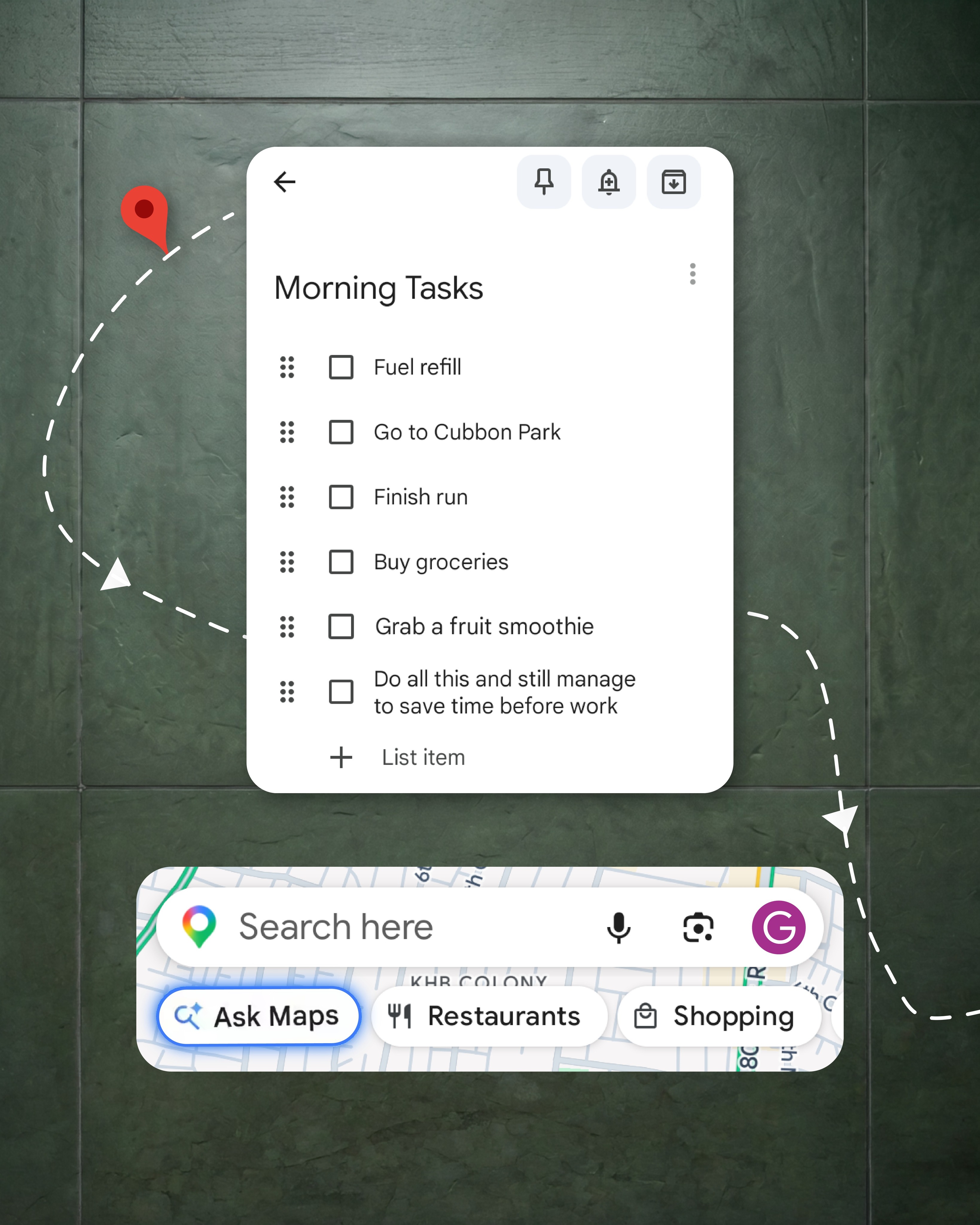The width and height of the screenshot is (980, 1225).
Task: Click the Grab a fruit smoothie text
Action: tap(484, 627)
